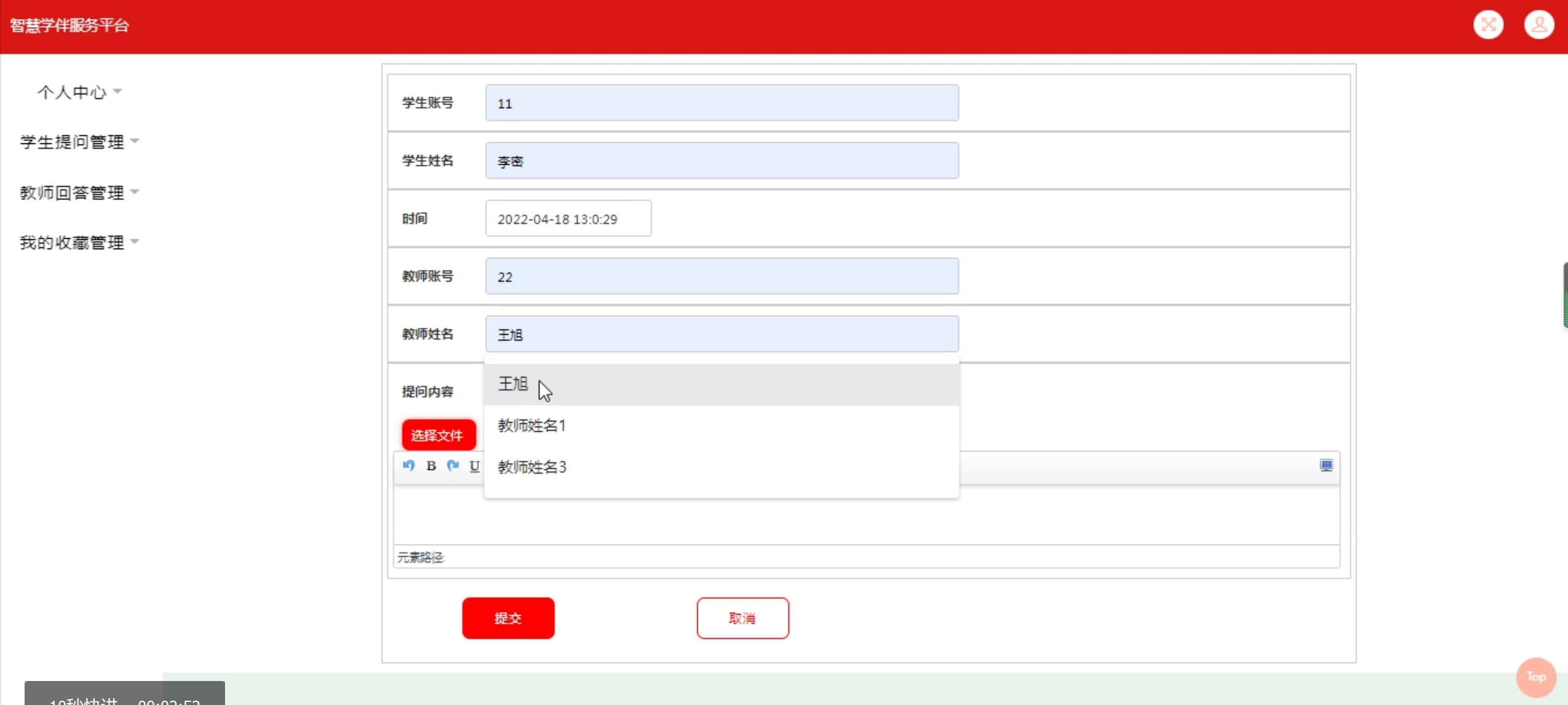This screenshot has height=705, width=1568.
Task: Click the redo icon in editor toolbar
Action: [x=453, y=466]
